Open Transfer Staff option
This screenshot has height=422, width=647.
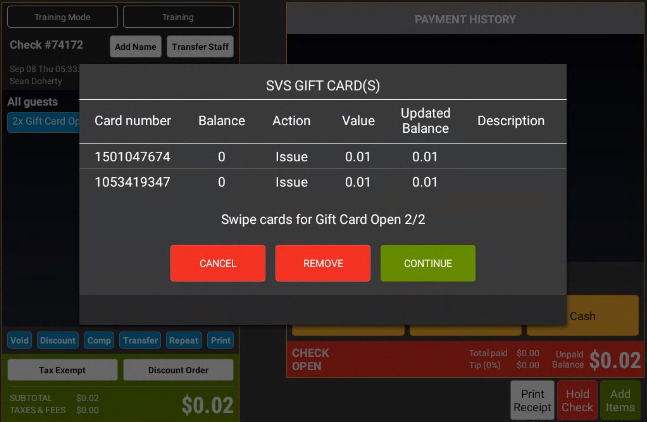tap(200, 47)
